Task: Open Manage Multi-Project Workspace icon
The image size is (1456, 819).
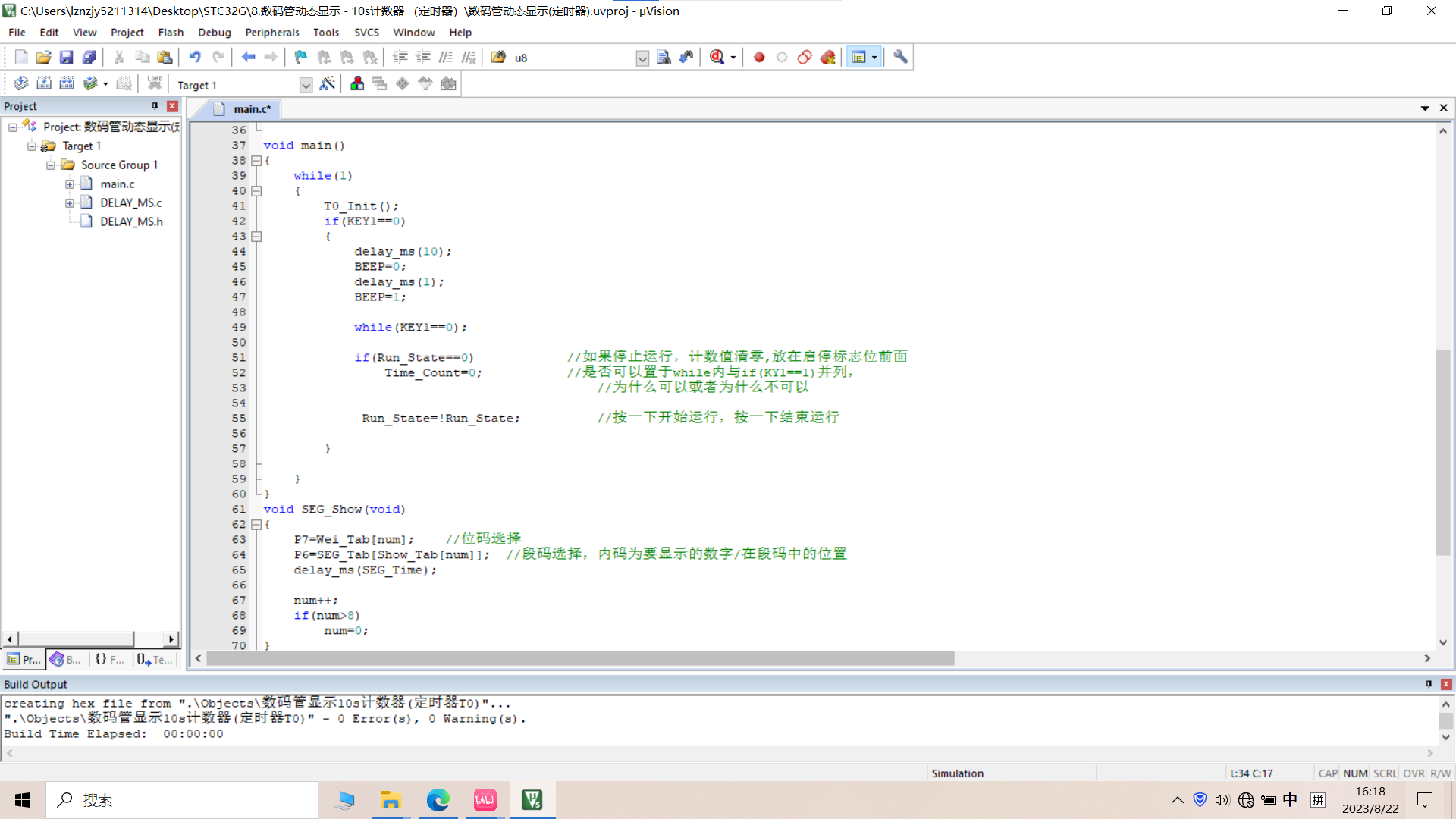Action: 380,83
